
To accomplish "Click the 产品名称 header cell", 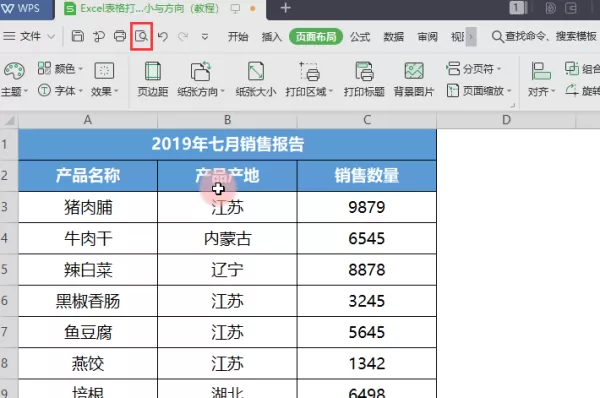I will [x=88, y=176].
